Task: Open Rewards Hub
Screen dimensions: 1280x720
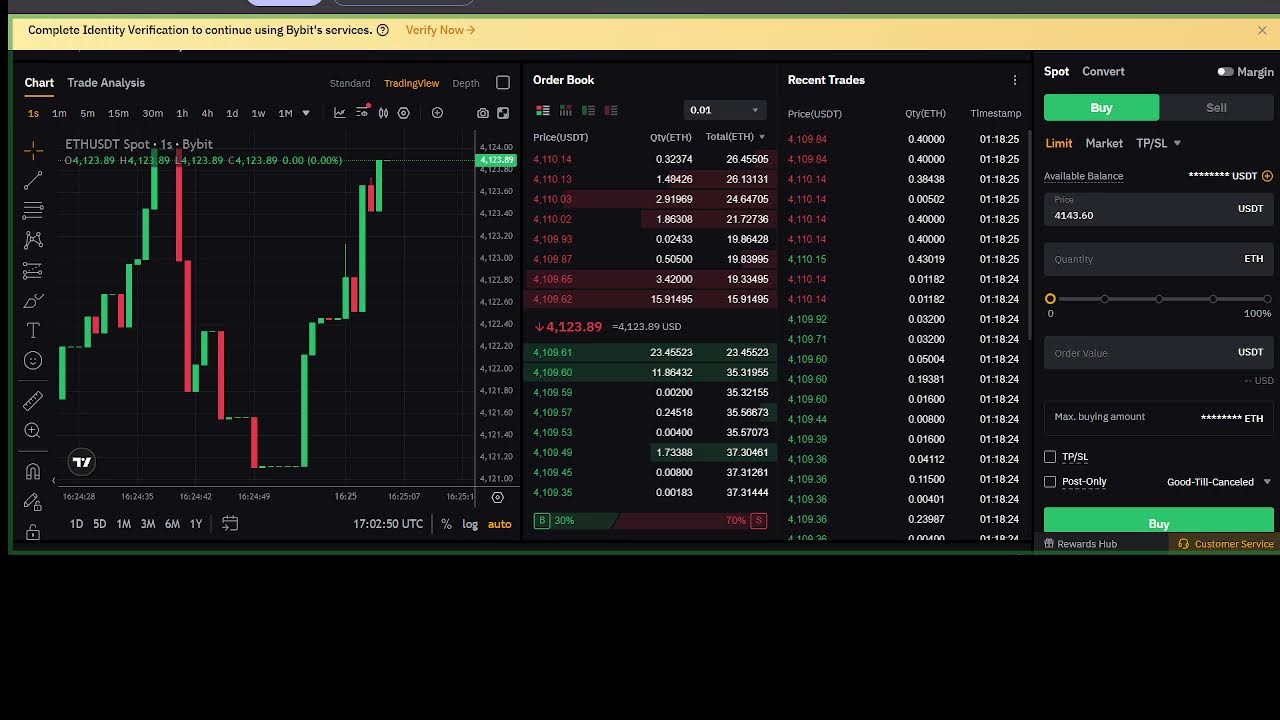Action: pos(1079,544)
